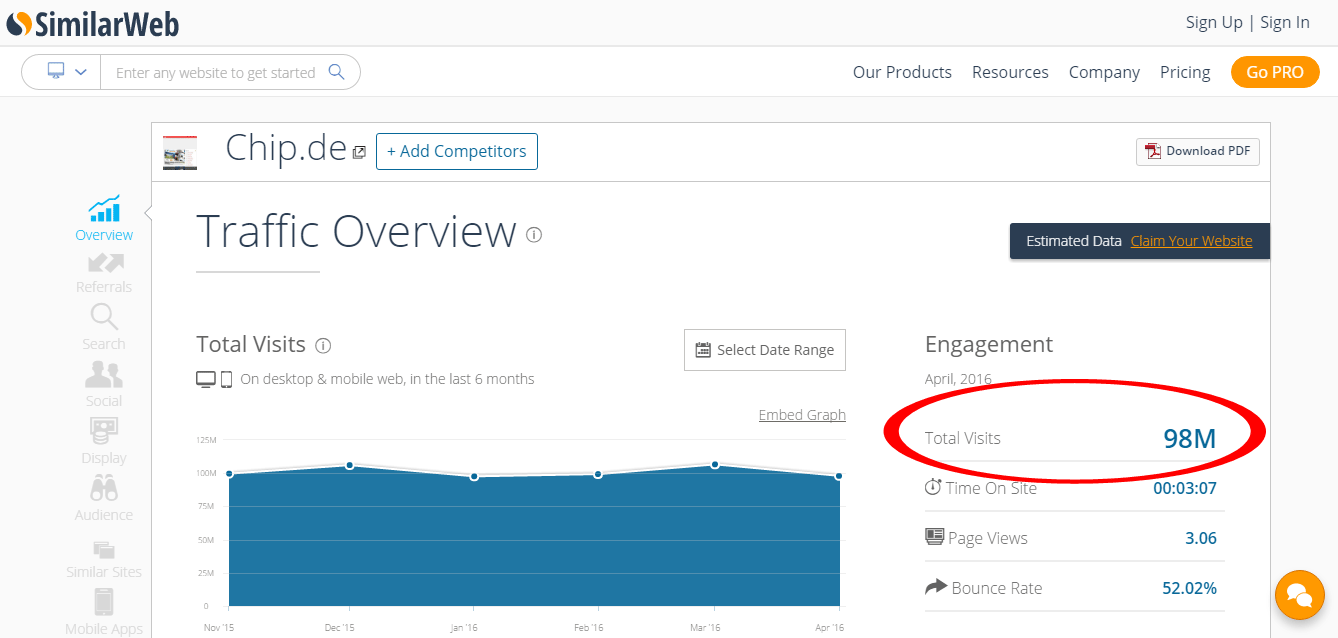Click the website search input field

pyautogui.click(x=215, y=73)
